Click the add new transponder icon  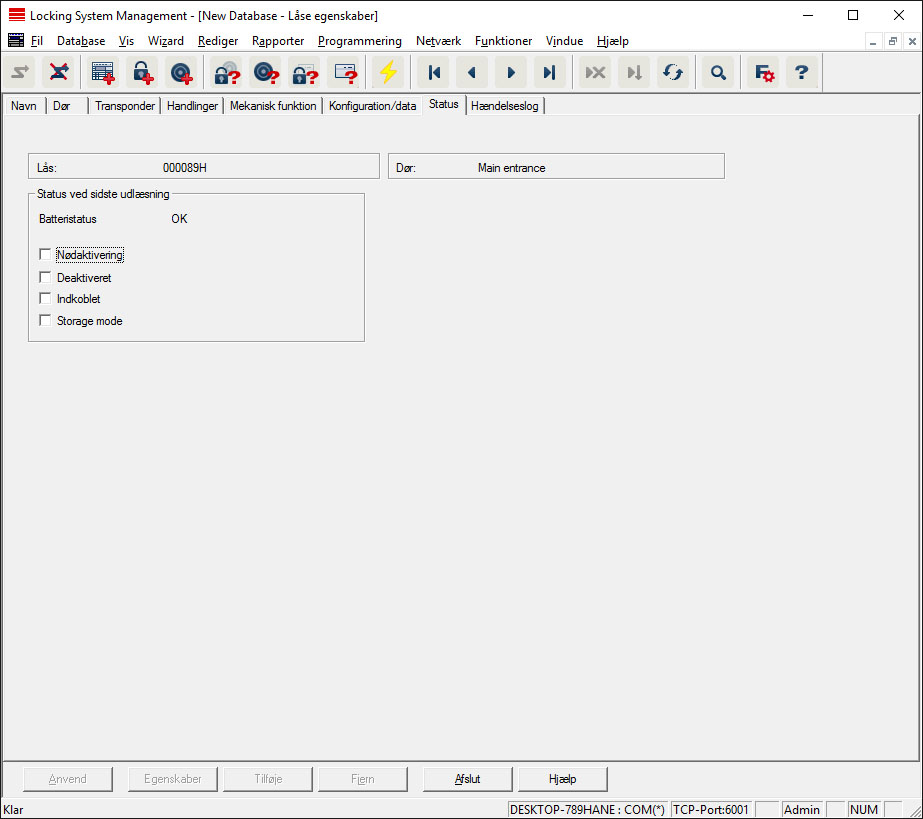[181, 73]
